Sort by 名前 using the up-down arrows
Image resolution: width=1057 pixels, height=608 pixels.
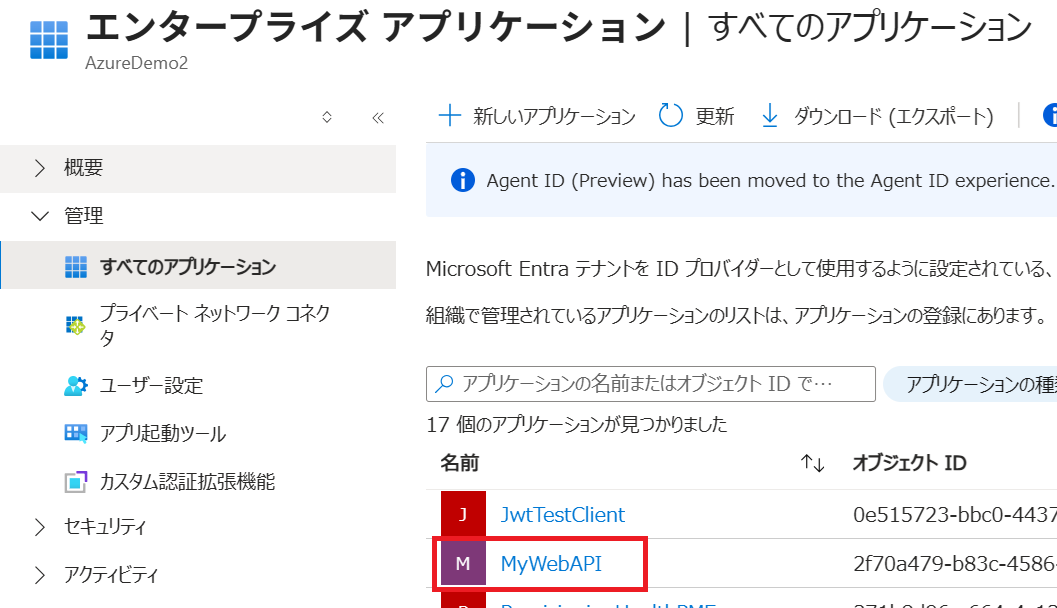(812, 463)
